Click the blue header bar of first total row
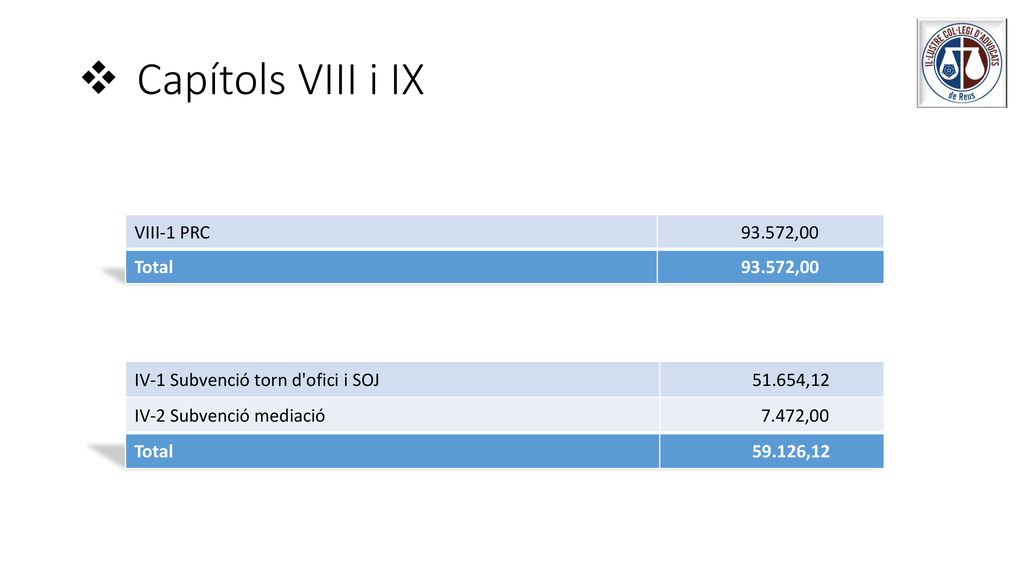 505,267
